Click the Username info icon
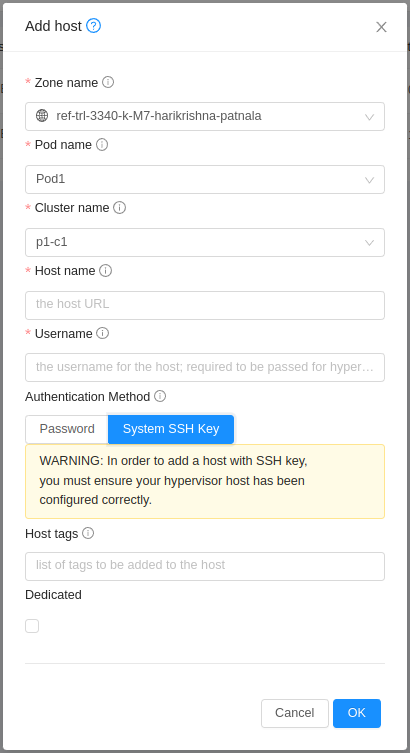This screenshot has height=753, width=410. (102, 333)
